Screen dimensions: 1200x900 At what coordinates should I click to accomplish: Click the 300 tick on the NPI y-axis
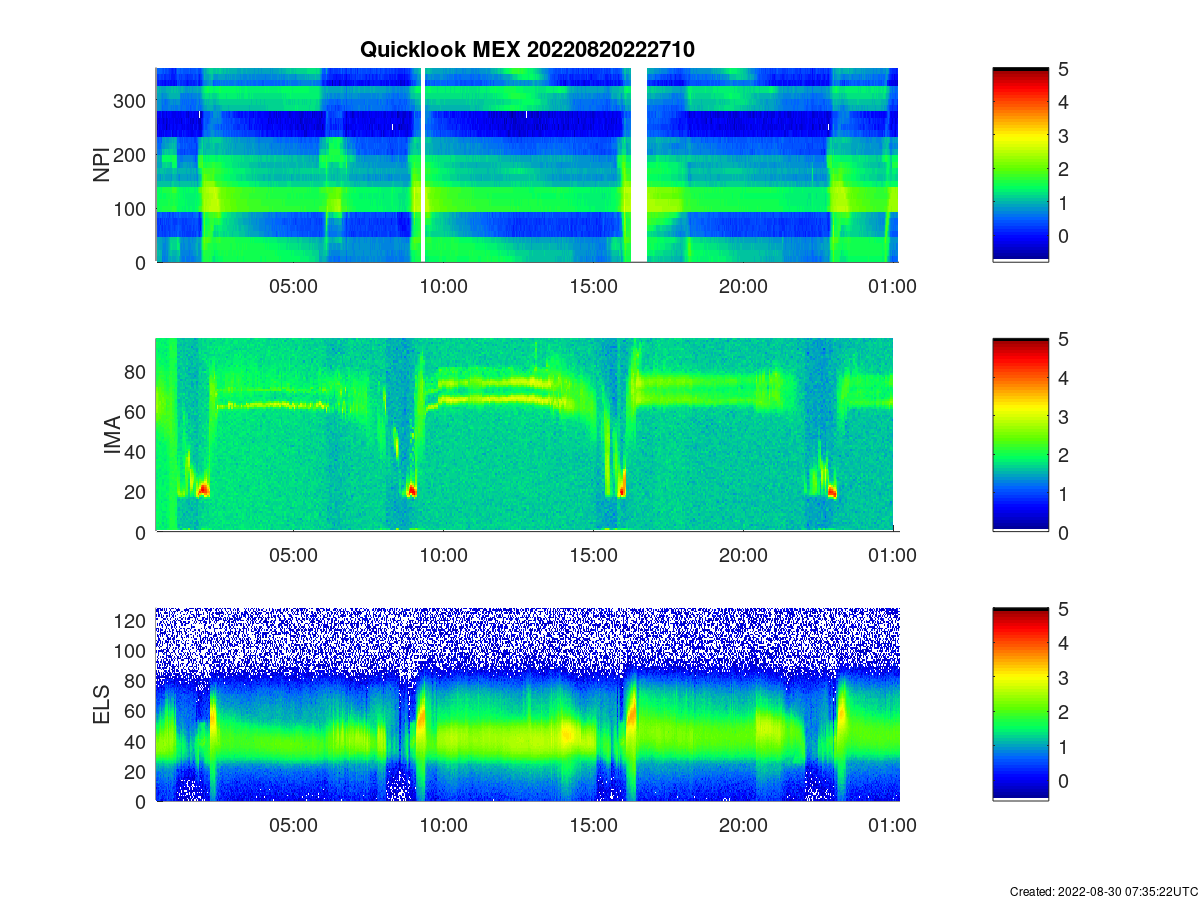click(x=131, y=101)
